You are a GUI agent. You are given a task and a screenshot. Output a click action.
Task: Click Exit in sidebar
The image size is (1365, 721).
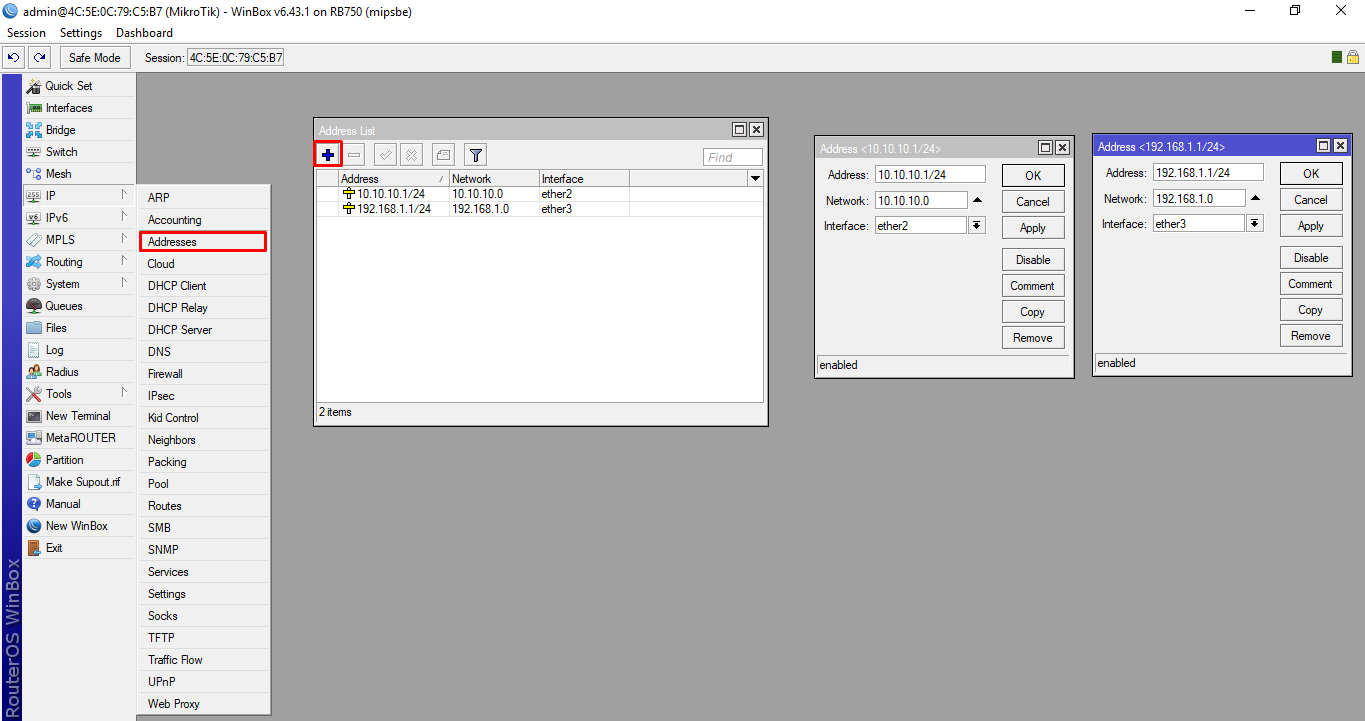[x=79, y=548]
